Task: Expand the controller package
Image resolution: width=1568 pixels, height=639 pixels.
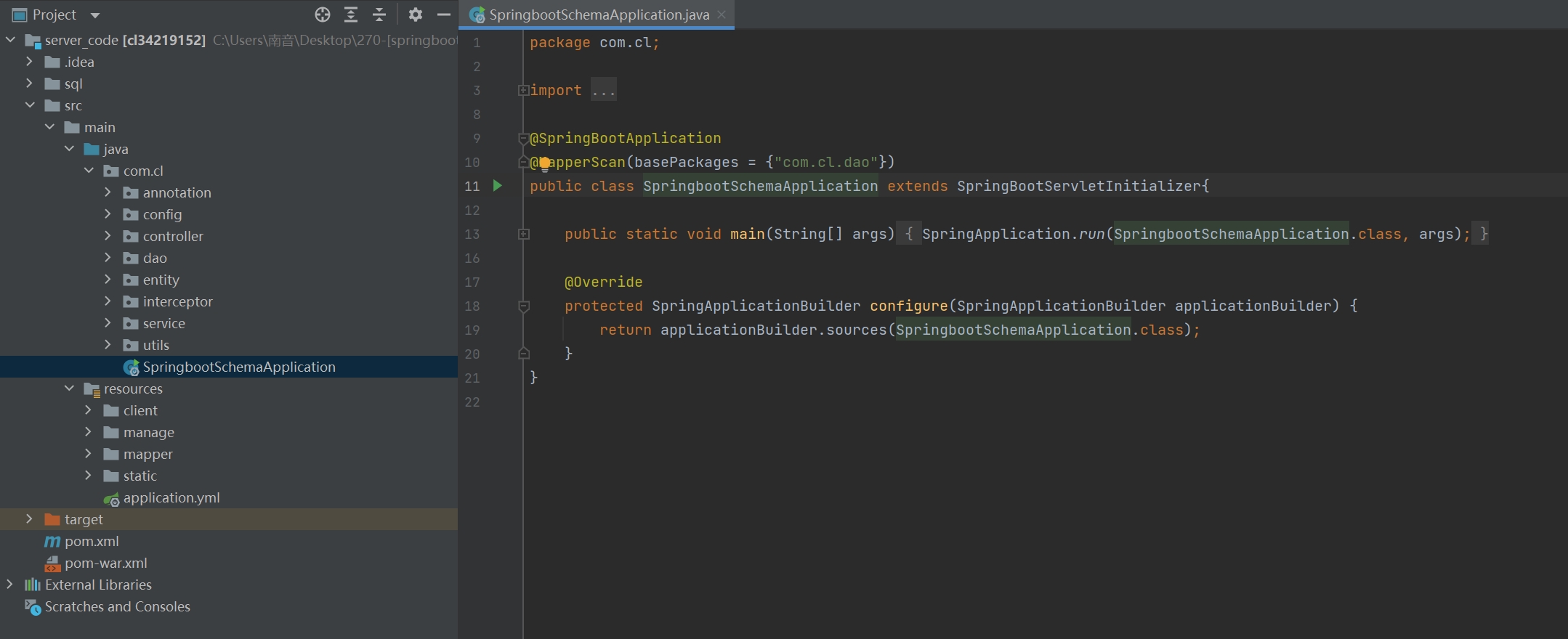Action: coord(108,236)
